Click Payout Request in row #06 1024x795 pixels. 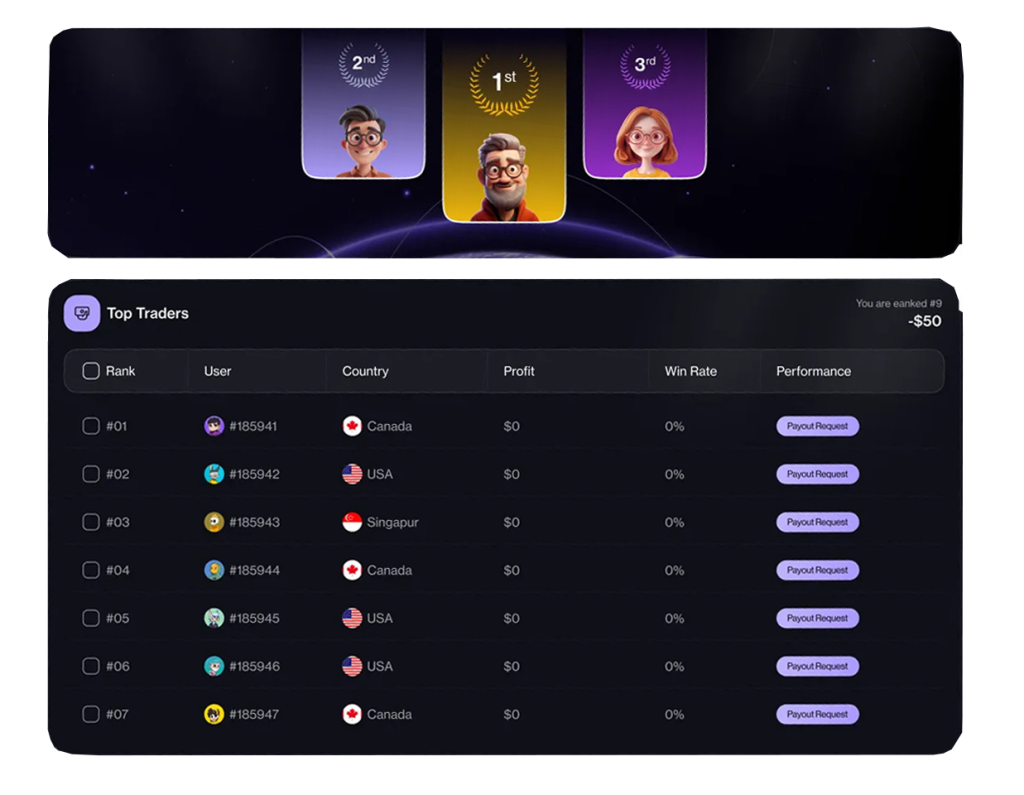tap(817, 666)
